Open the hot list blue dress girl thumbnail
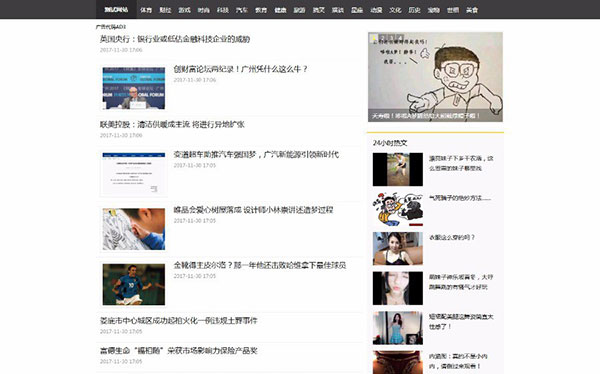This screenshot has width=600, height=374. point(398,328)
